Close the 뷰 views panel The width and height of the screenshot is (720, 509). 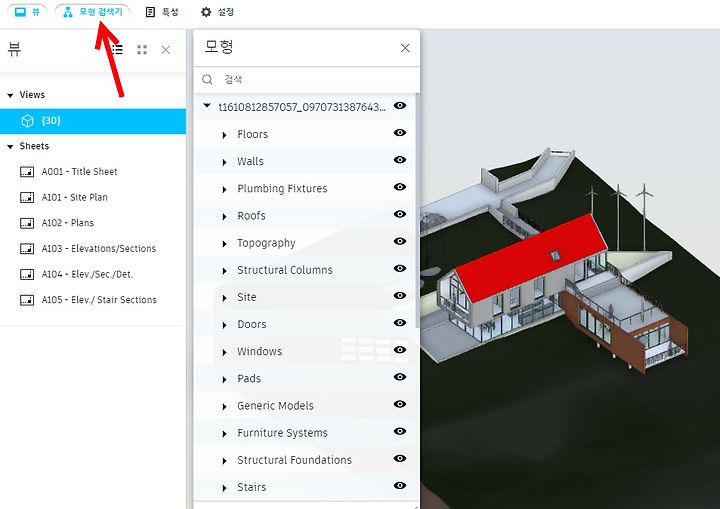(166, 50)
